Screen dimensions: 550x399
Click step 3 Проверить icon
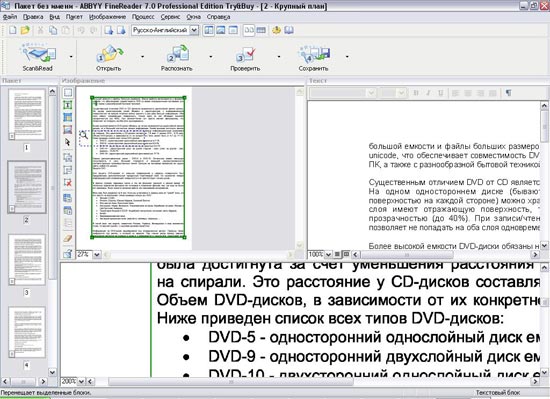(245, 54)
